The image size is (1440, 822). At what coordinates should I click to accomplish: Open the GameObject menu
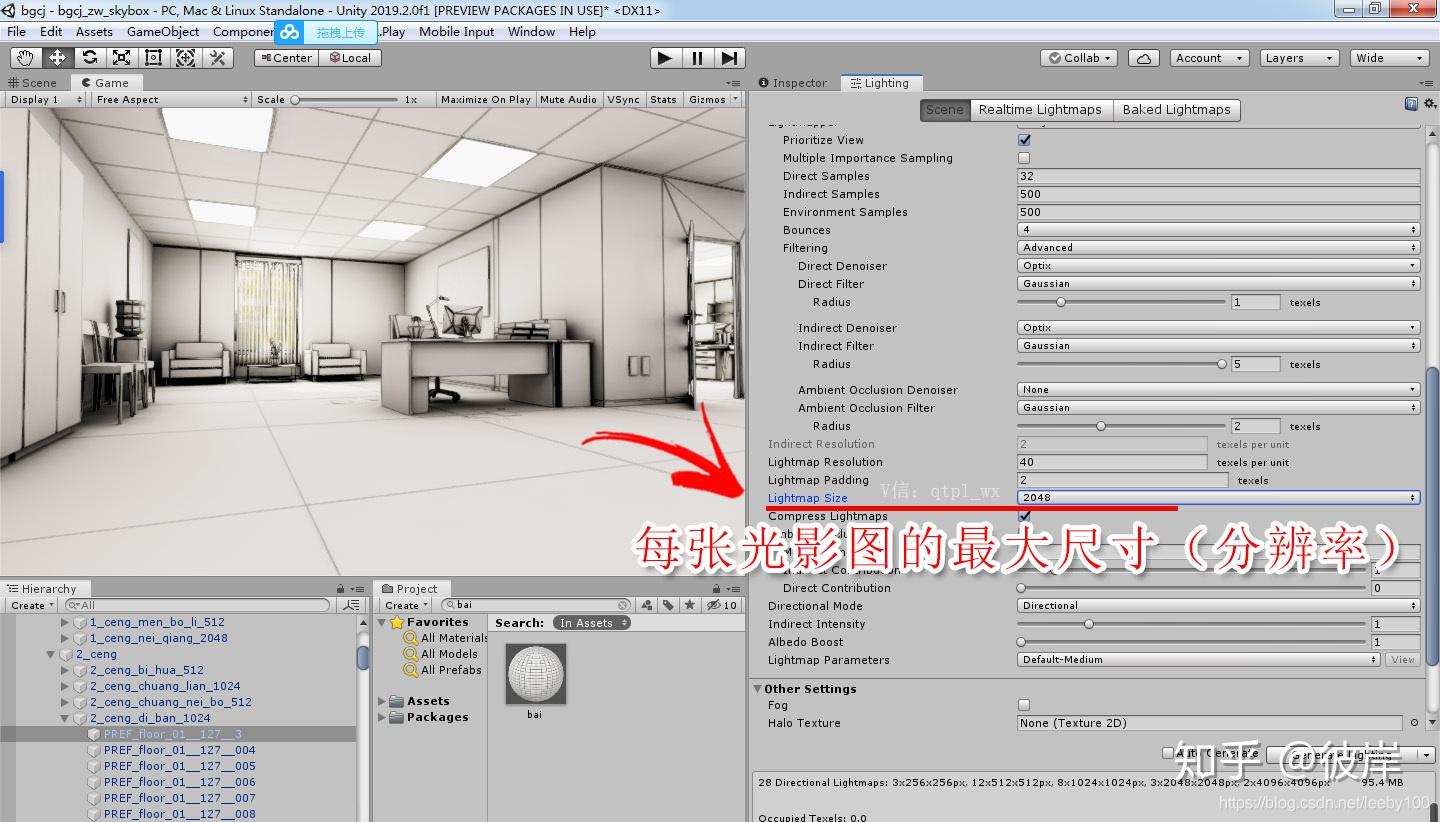(x=163, y=31)
